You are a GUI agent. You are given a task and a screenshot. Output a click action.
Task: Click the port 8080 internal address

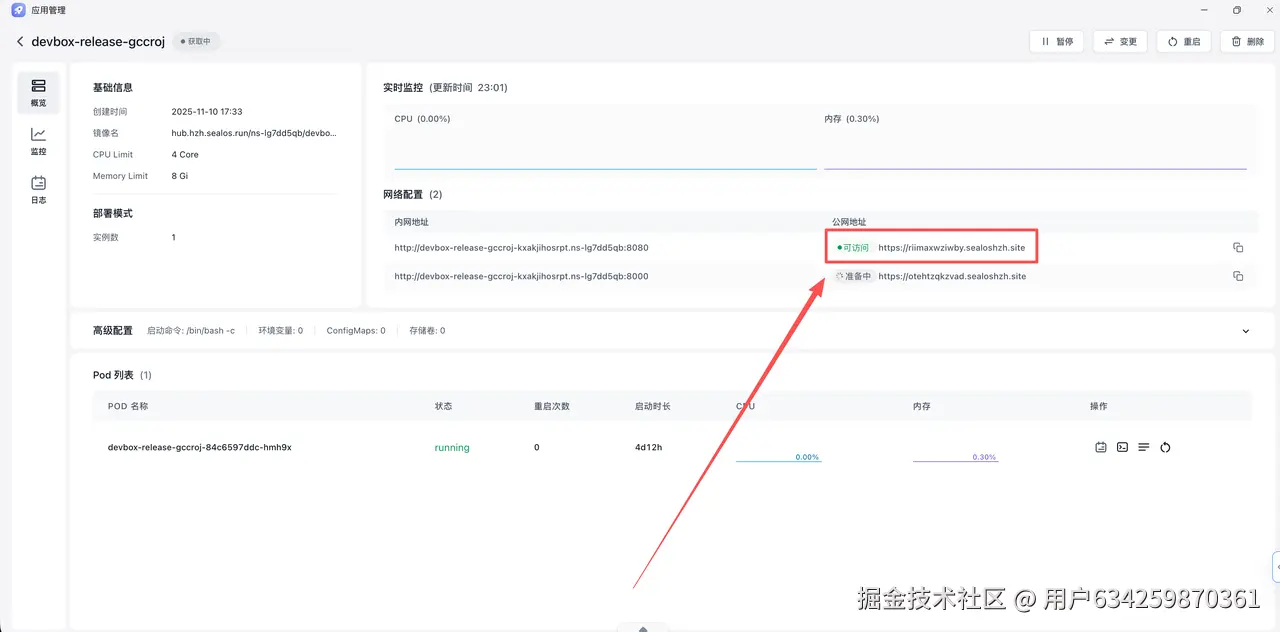[521, 248]
